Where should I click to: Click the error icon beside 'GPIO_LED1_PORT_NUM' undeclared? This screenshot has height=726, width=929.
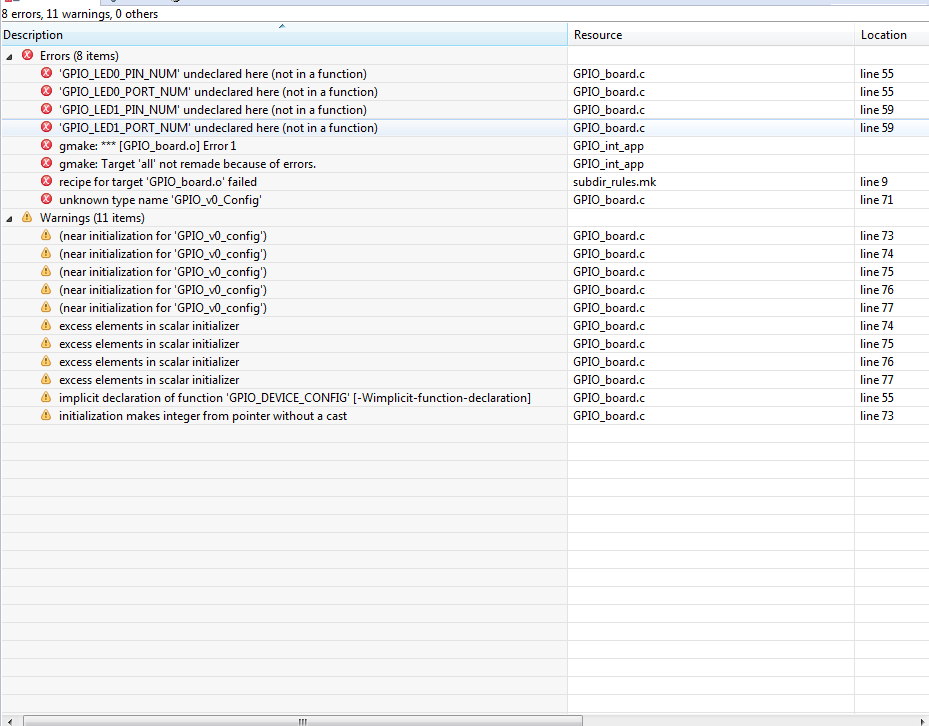click(46, 127)
